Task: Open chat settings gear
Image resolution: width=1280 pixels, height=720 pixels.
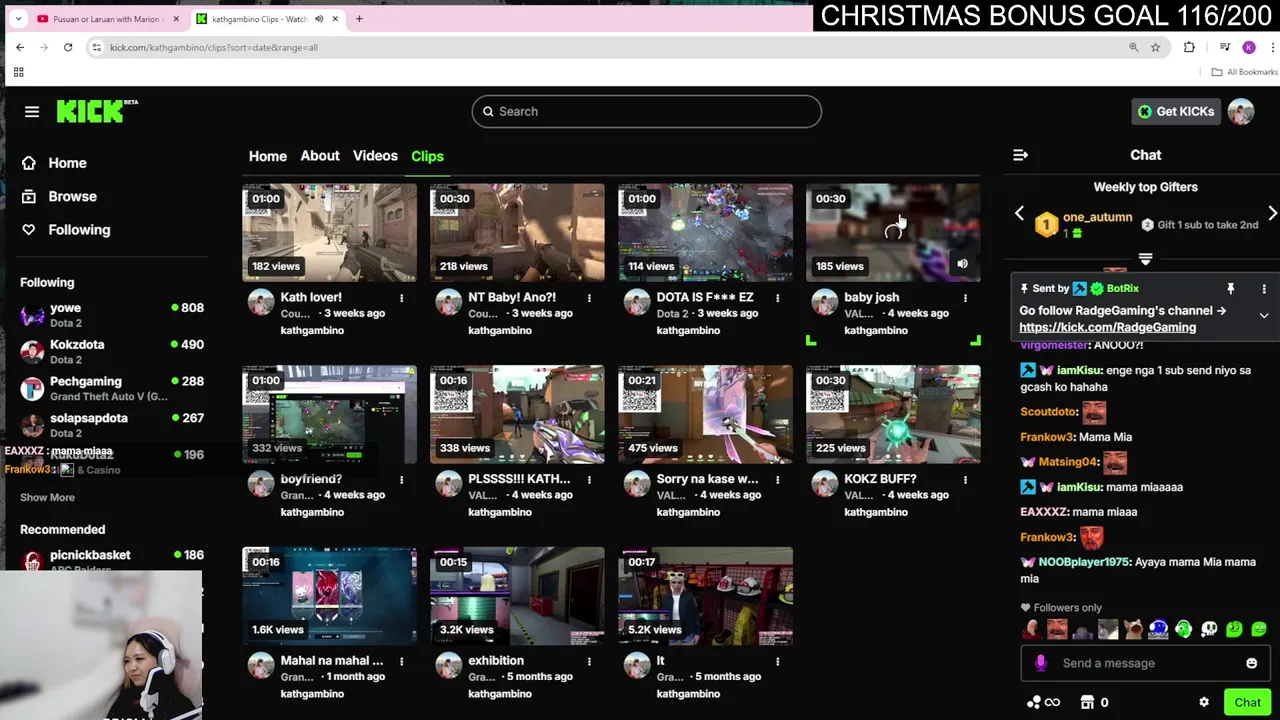Action: coord(1204,702)
